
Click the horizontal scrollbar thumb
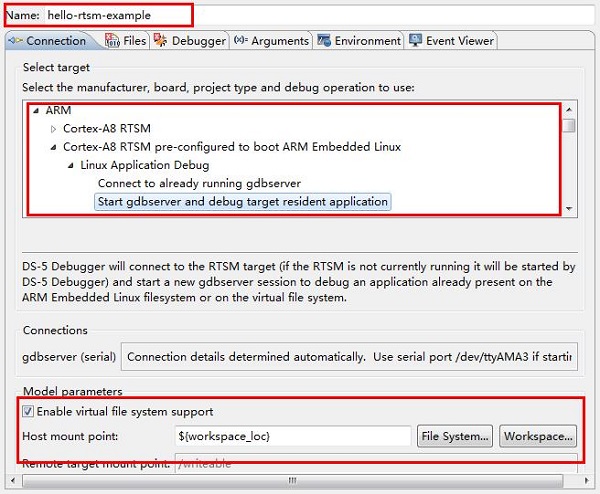(292, 480)
